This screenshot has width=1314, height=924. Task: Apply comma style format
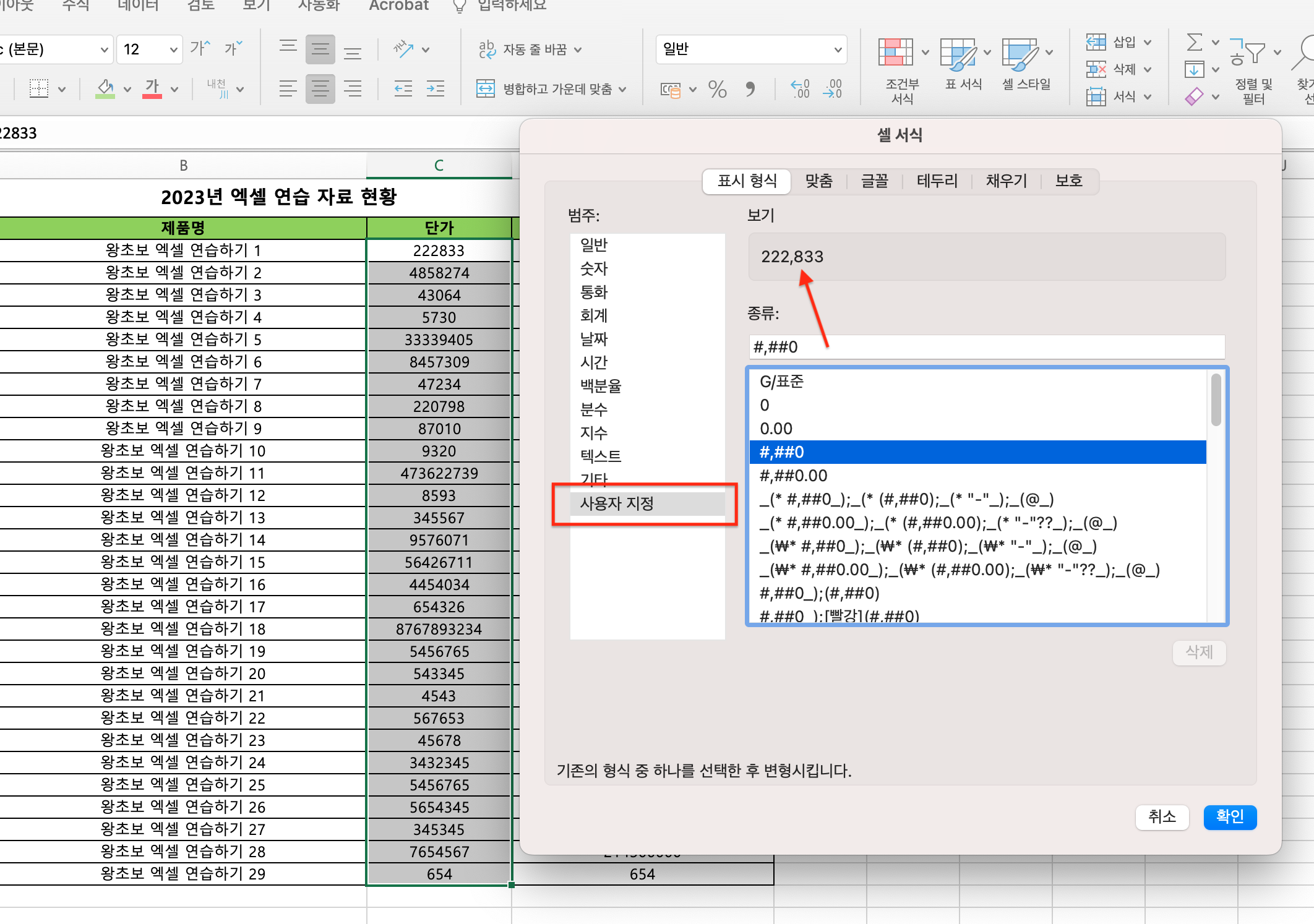point(750,90)
